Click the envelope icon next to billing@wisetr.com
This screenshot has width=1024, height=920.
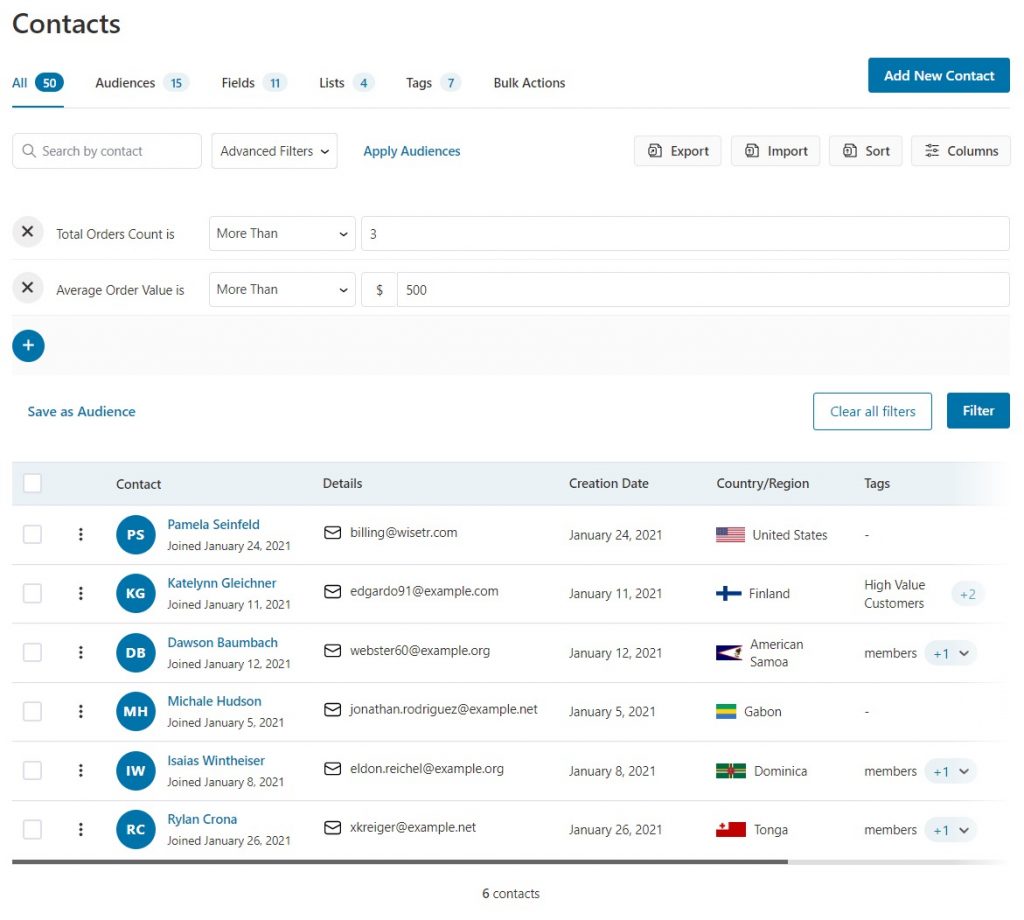tap(332, 533)
